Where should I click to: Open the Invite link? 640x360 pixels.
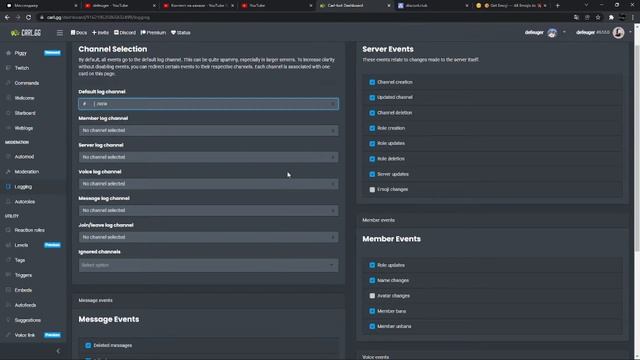pos(100,33)
